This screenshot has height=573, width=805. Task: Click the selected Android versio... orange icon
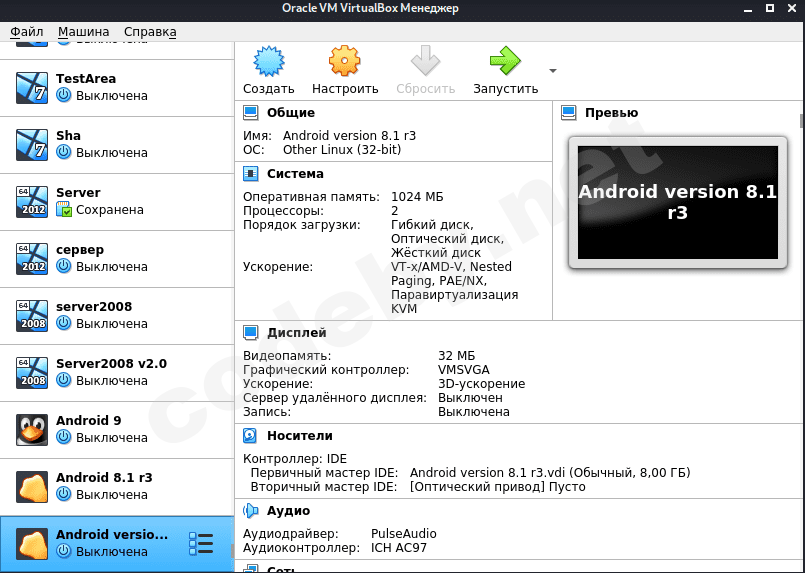pyautogui.click(x=32, y=544)
